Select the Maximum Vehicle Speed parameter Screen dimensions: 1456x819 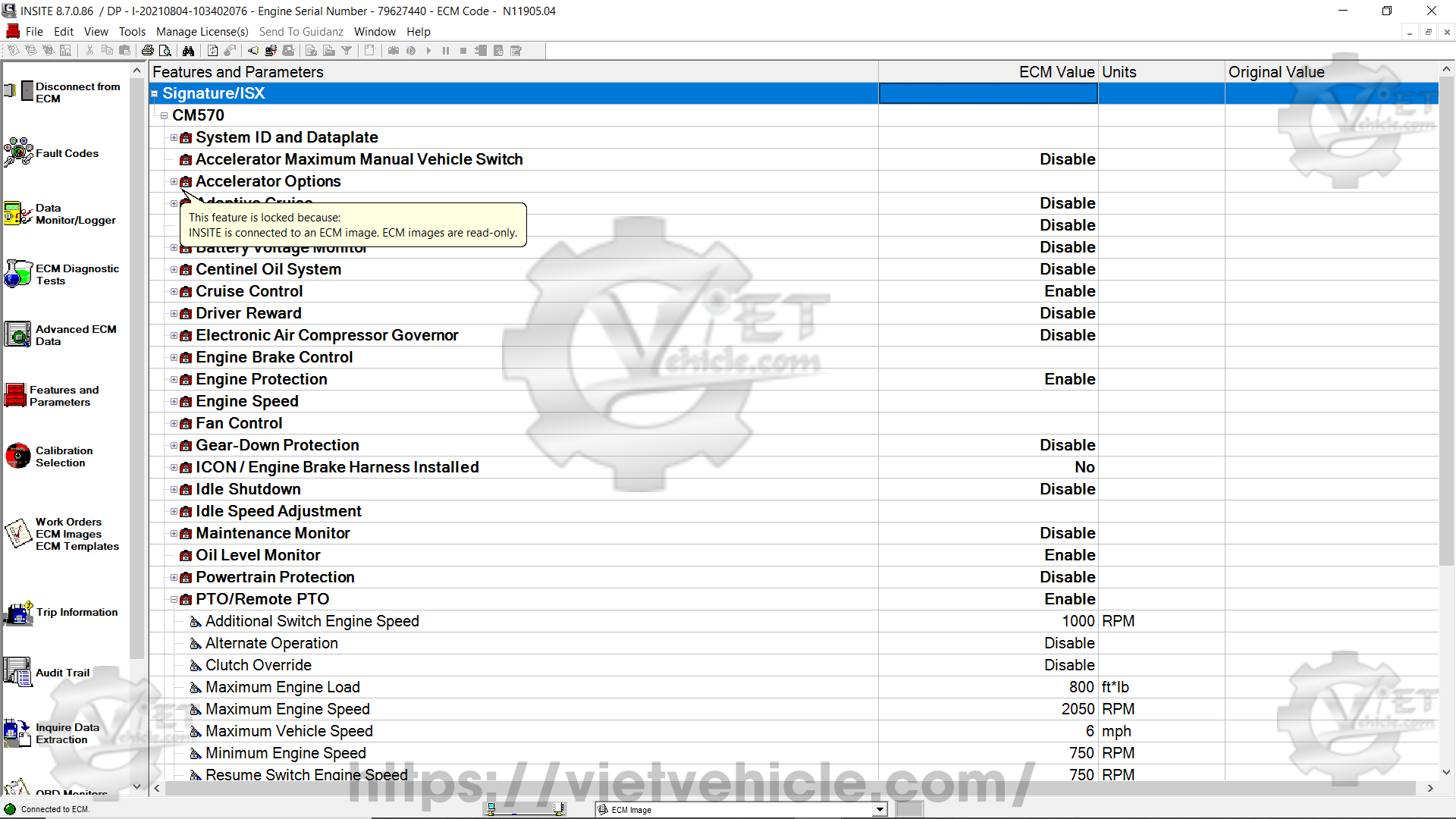coord(289,732)
